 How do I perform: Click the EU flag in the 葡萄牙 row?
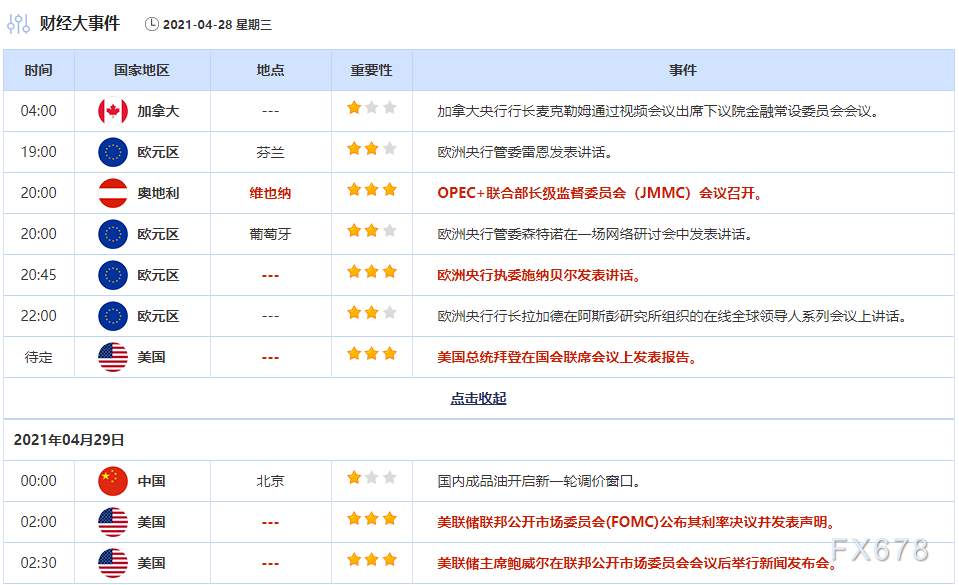click(x=113, y=234)
